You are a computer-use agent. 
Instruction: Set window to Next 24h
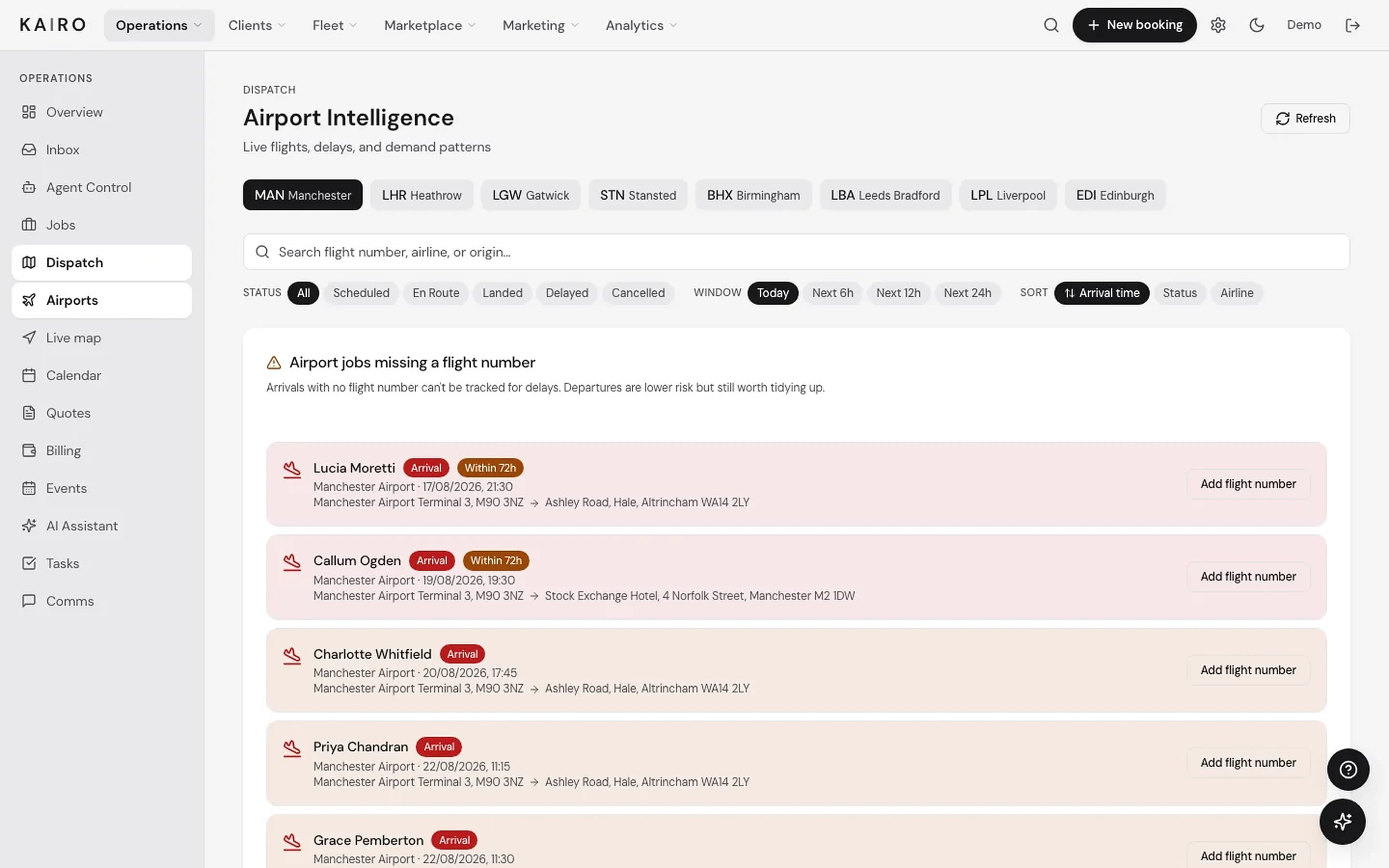[967, 293]
